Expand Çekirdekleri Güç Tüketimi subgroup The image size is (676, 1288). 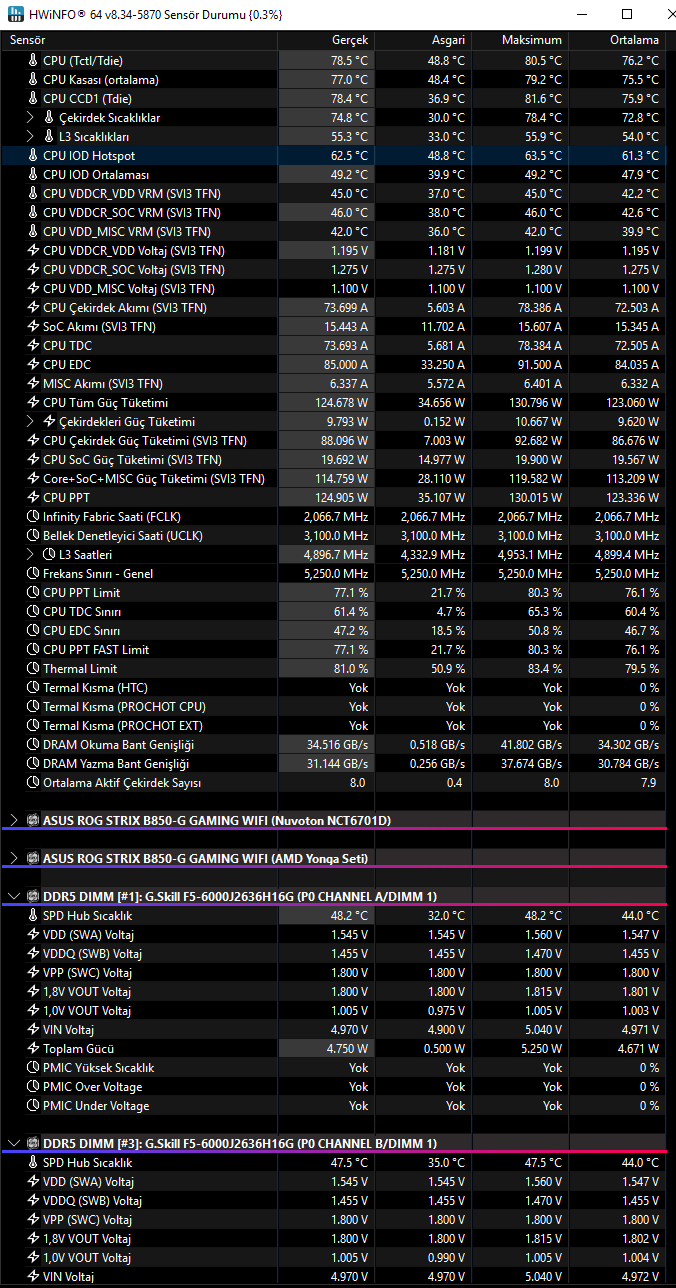click(x=31, y=421)
